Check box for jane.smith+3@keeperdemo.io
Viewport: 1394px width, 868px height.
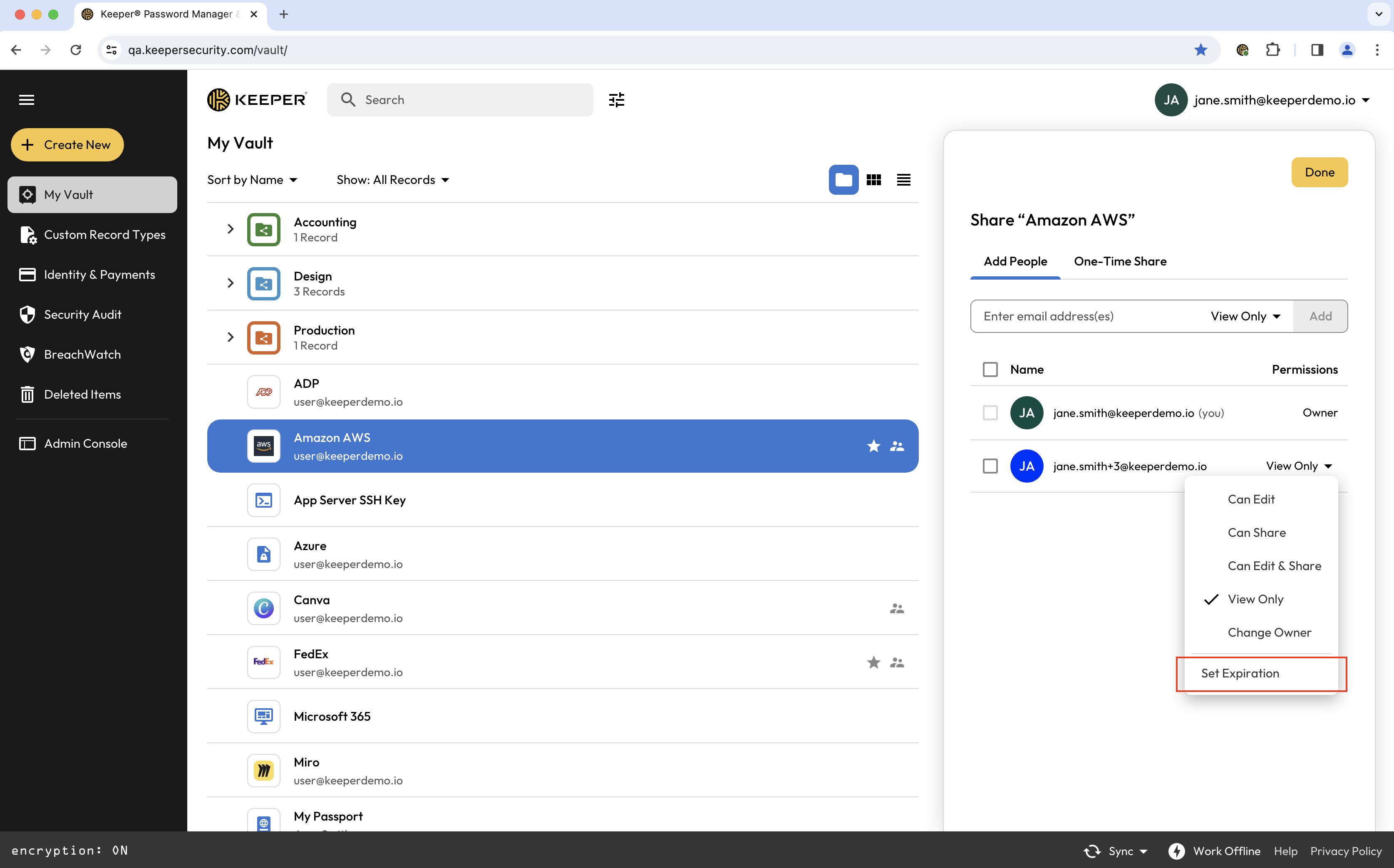tap(990, 466)
